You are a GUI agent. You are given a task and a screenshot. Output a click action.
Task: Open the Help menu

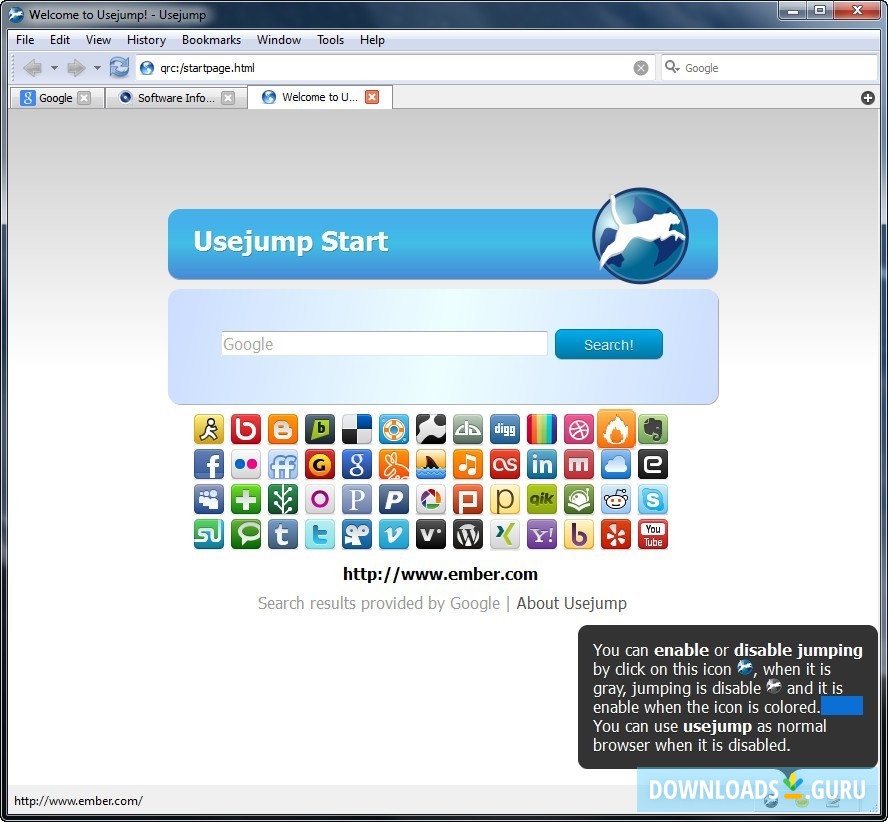tap(372, 40)
